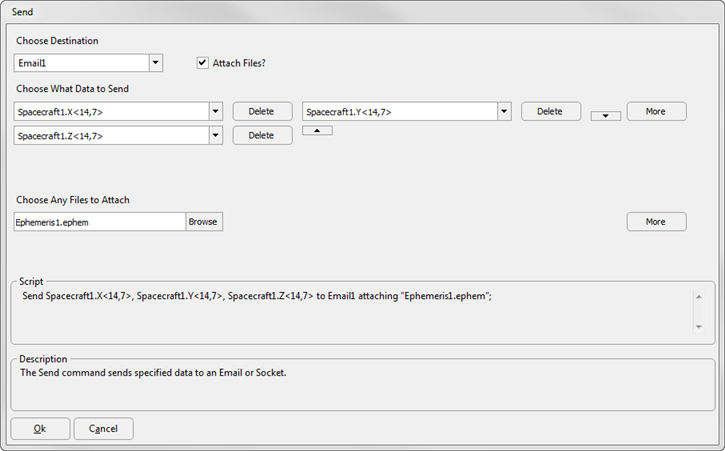725x451 pixels.
Task: Browse for a file to attach
Action: [204, 222]
